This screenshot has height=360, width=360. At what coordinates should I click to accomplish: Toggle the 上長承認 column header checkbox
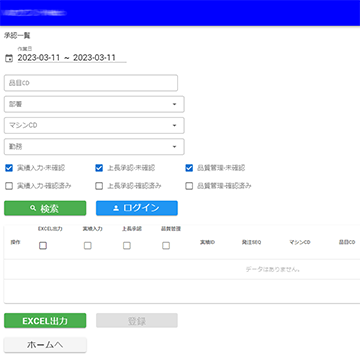pos(127,246)
